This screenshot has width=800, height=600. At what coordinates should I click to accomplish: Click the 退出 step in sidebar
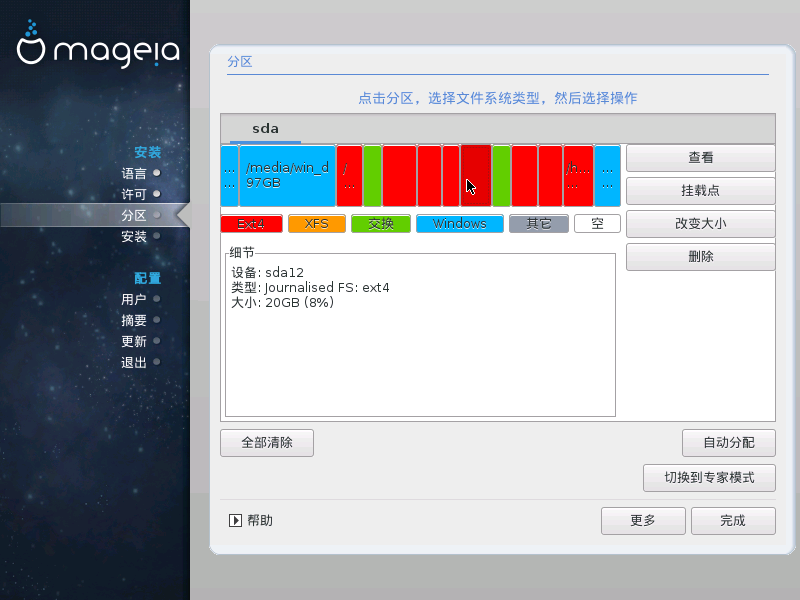pyautogui.click(x=134, y=363)
